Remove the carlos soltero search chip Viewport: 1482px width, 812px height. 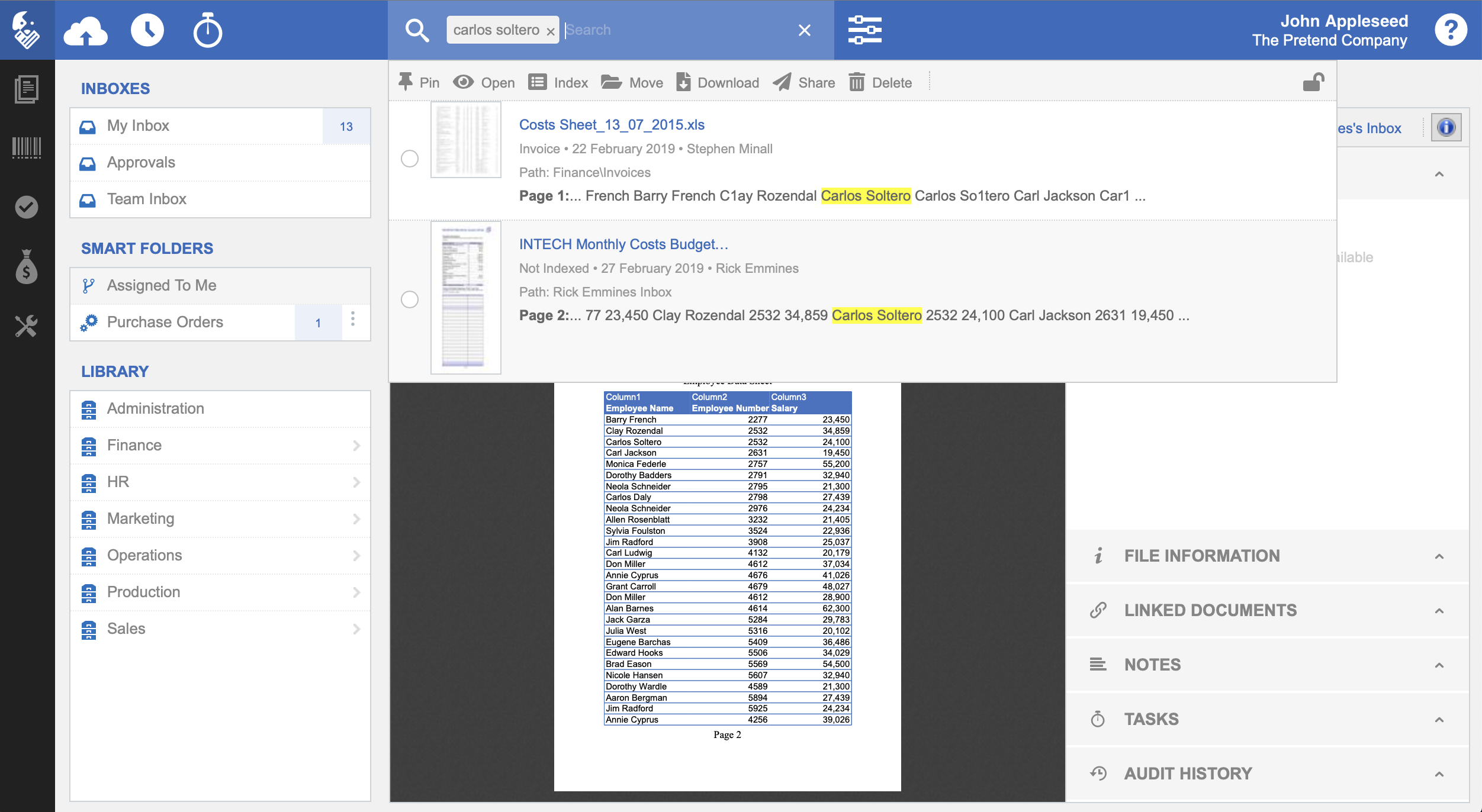click(551, 30)
